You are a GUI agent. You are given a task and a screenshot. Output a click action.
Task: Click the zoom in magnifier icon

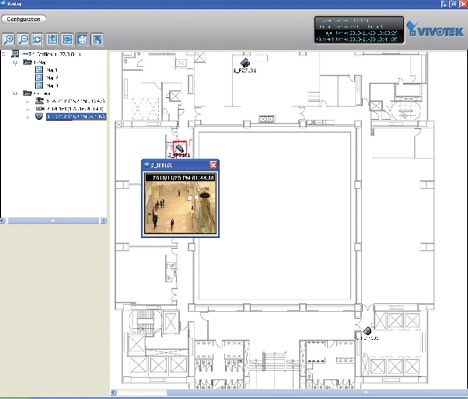click(8, 40)
